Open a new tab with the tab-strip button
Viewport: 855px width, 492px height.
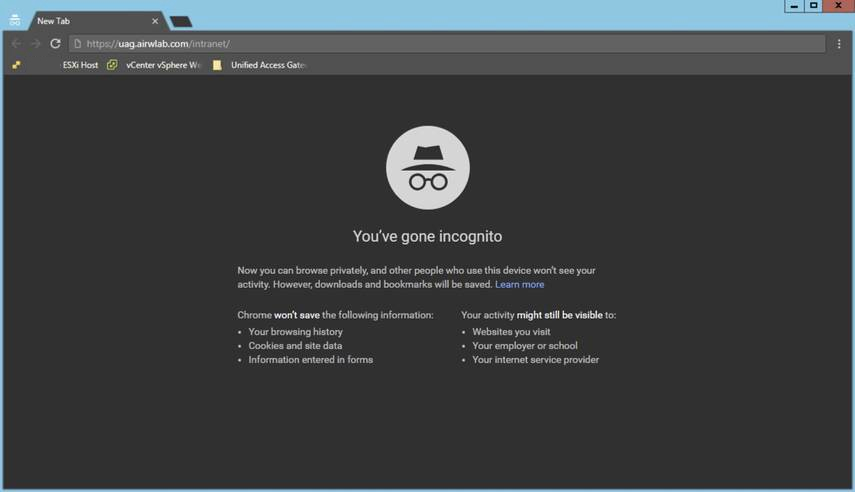coord(180,22)
